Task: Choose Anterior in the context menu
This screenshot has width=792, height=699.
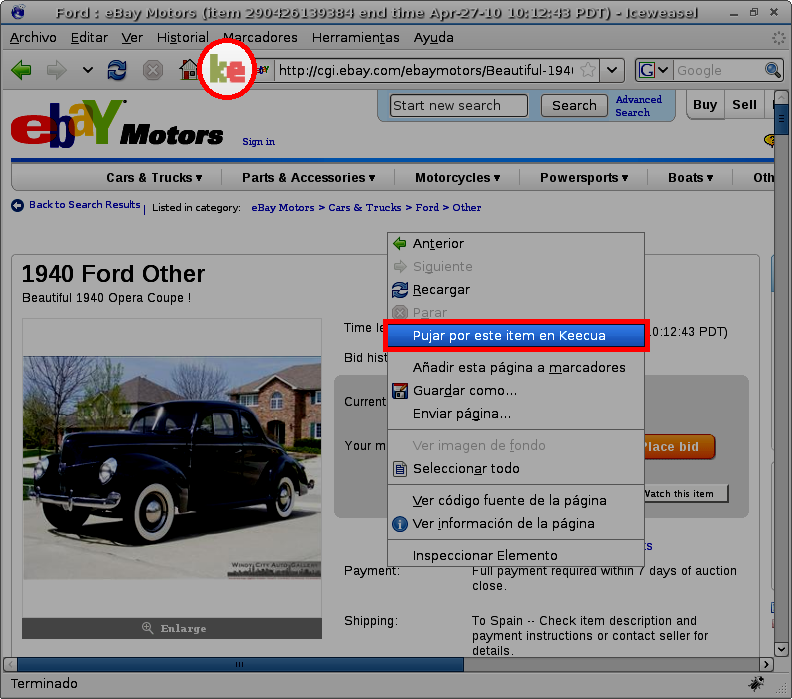Action: [516, 243]
